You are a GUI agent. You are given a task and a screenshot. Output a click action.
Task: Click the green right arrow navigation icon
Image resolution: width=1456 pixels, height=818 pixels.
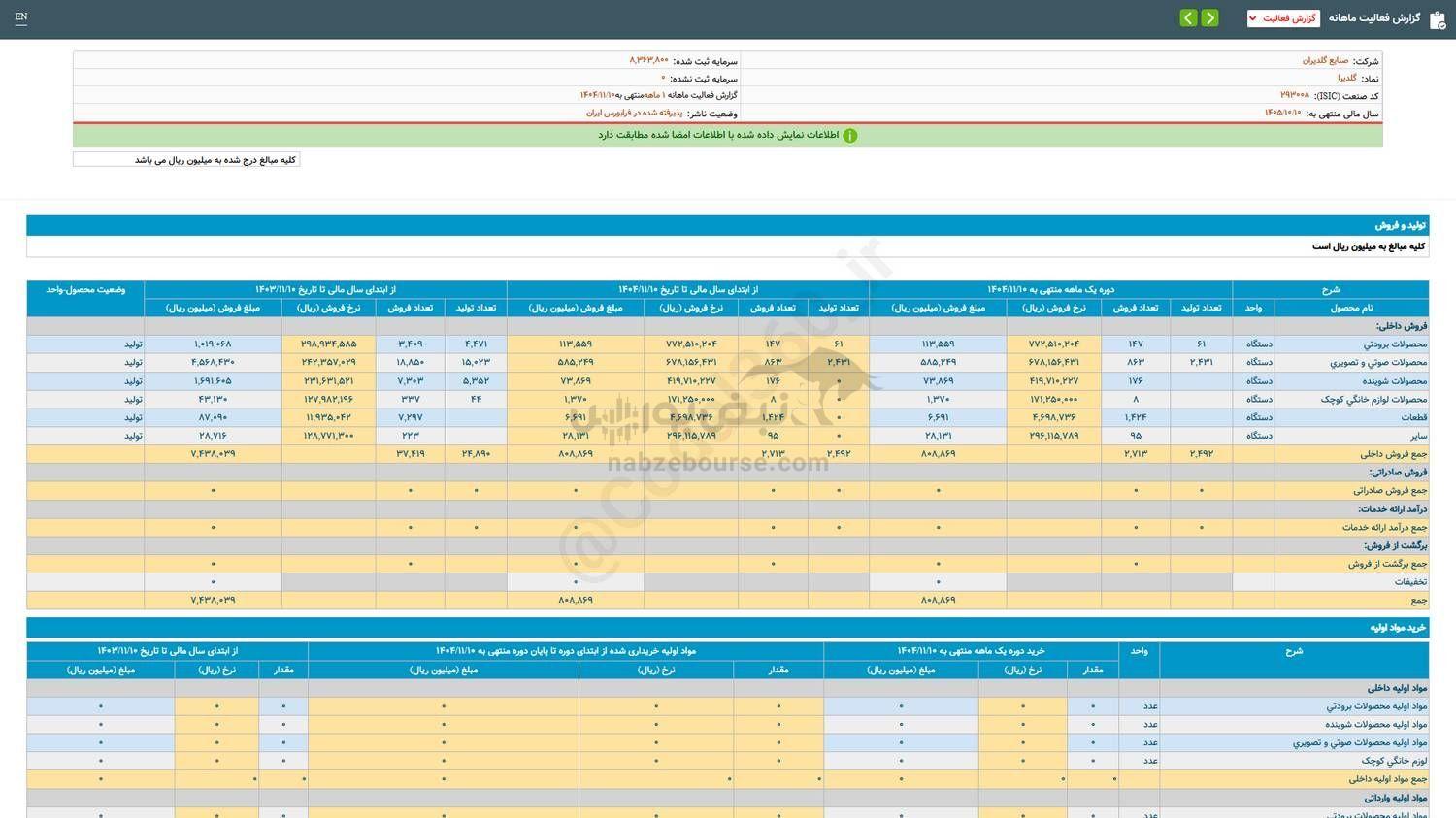point(1209,17)
